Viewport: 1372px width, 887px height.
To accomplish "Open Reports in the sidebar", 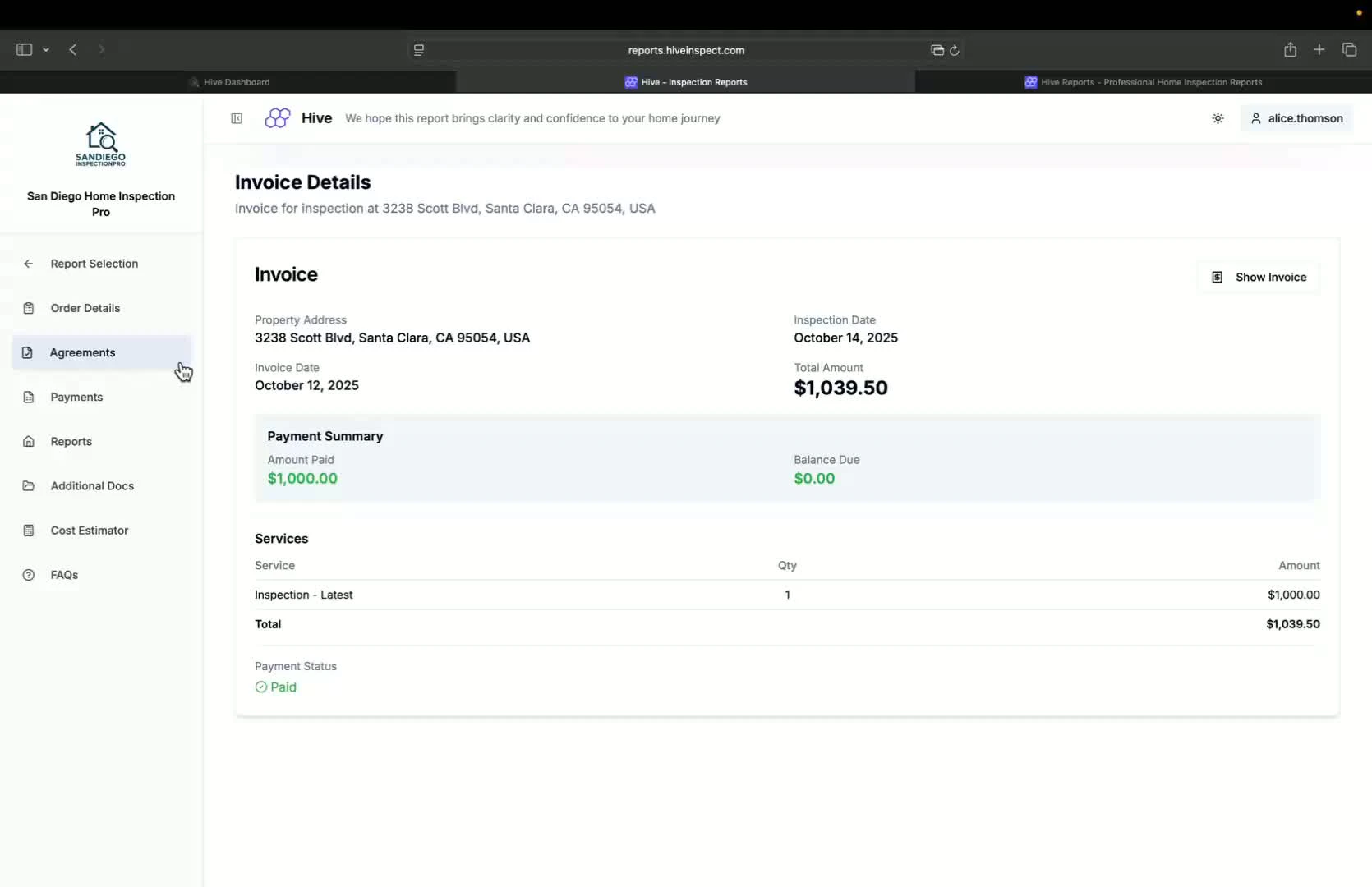I will [x=102, y=441].
